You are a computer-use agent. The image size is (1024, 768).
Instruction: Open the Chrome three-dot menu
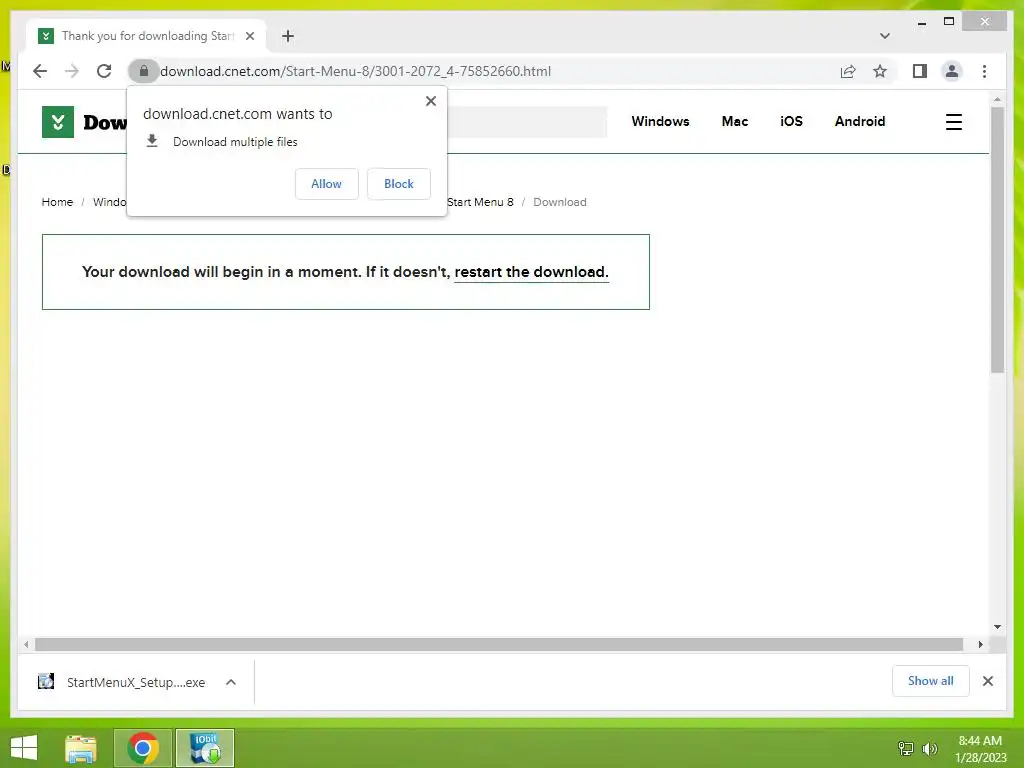point(984,71)
